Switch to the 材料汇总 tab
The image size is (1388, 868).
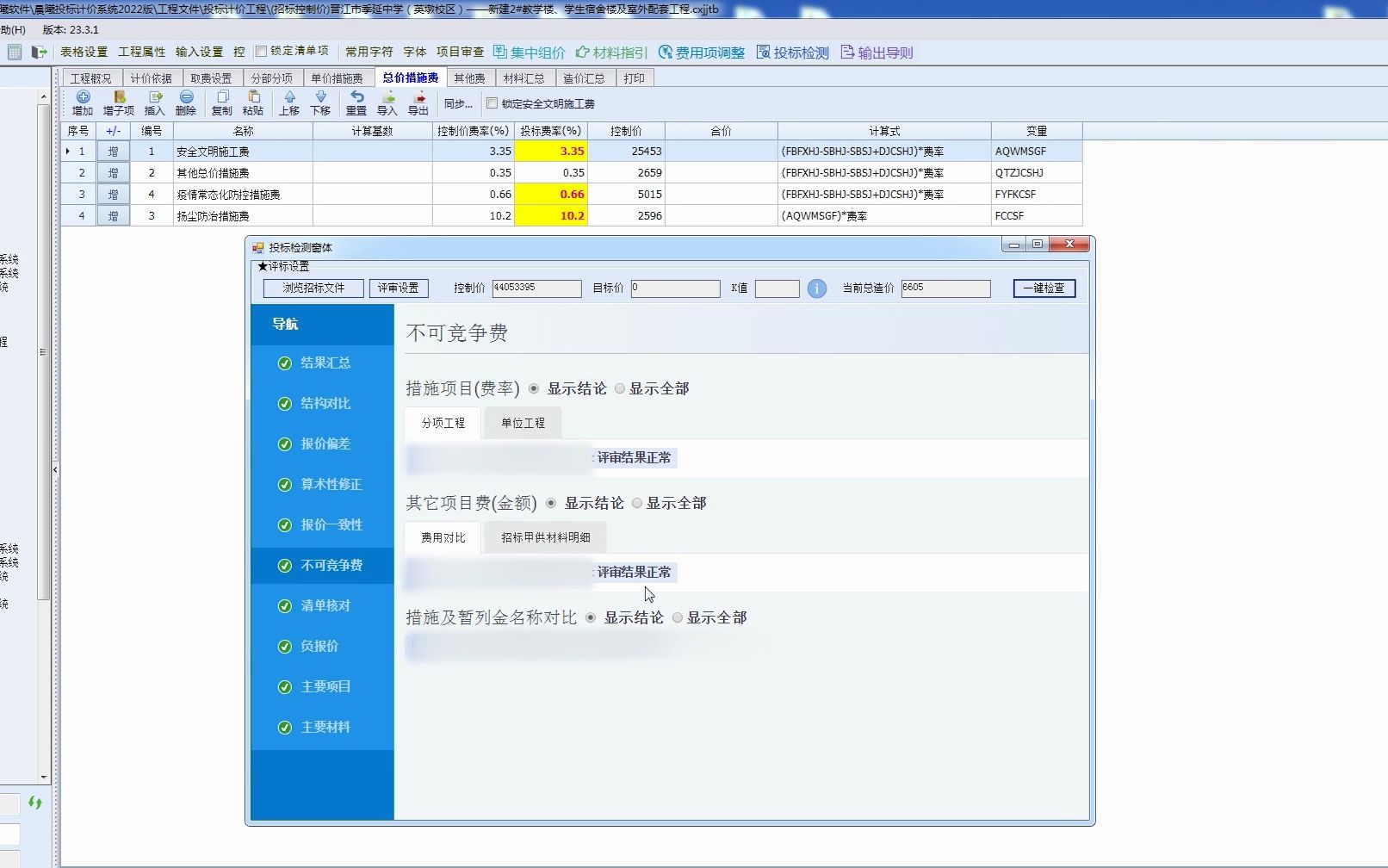(524, 77)
